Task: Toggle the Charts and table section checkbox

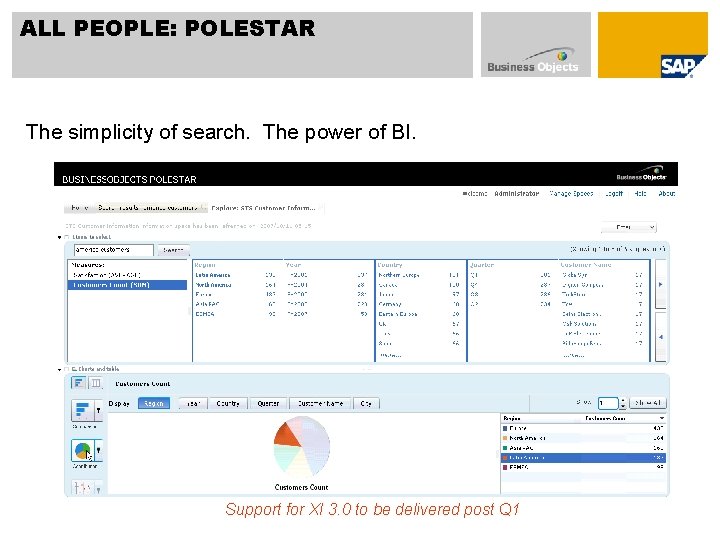Action: pos(67,369)
